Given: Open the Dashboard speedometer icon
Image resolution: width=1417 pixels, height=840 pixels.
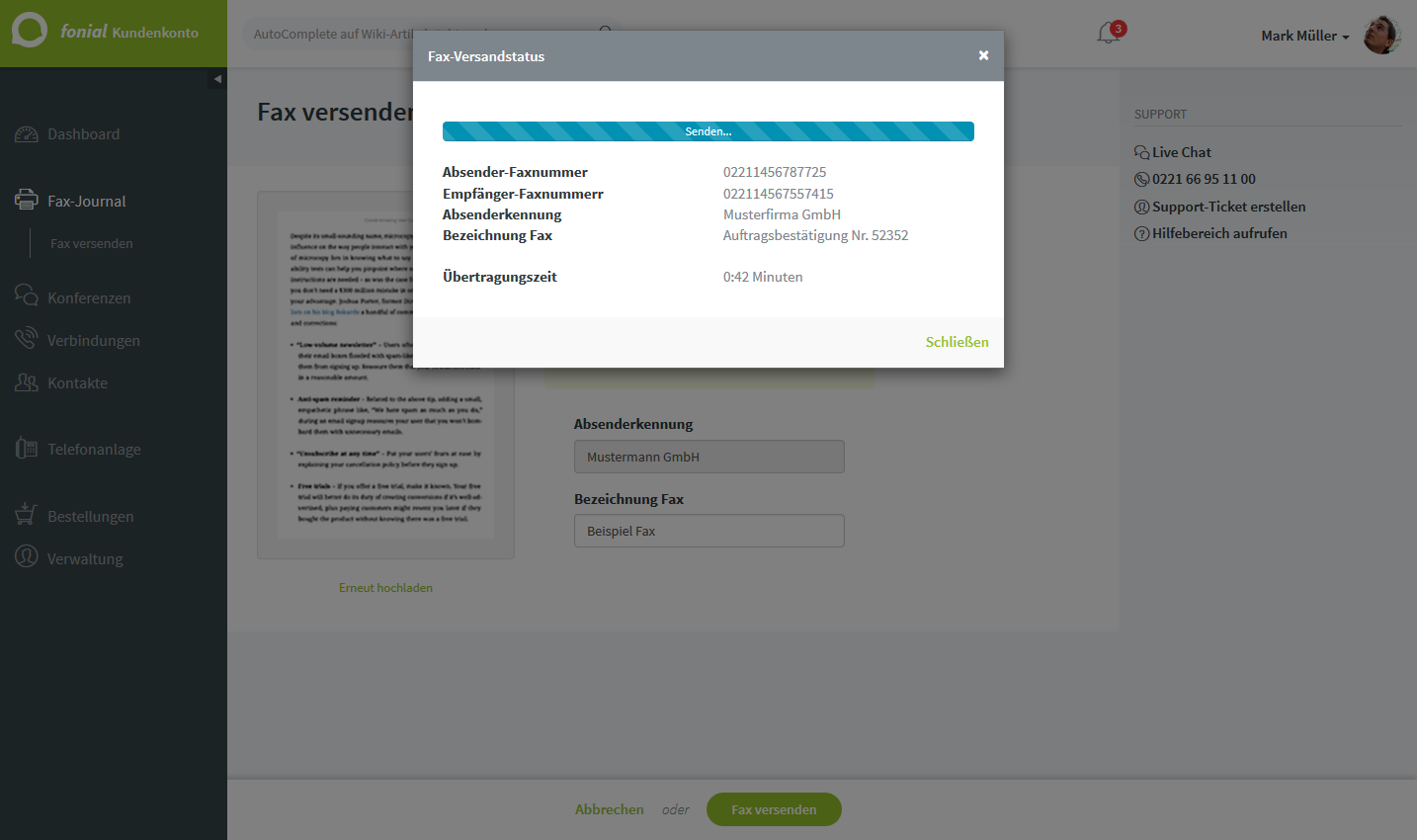Looking at the screenshot, I should tap(27, 133).
